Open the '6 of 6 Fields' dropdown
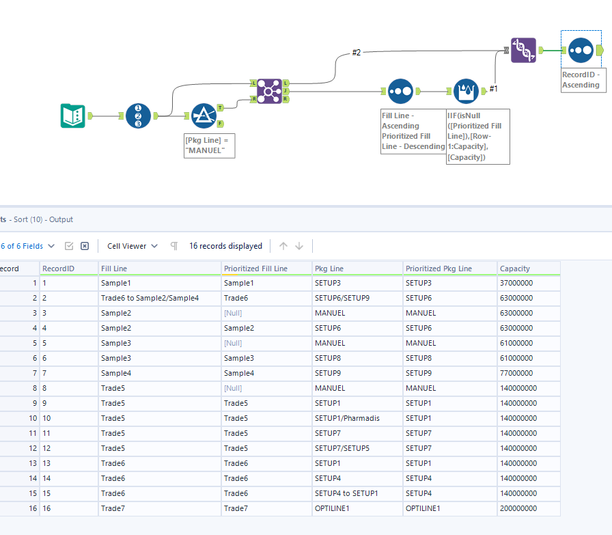Screen dimensions: 612x535 click(27, 246)
